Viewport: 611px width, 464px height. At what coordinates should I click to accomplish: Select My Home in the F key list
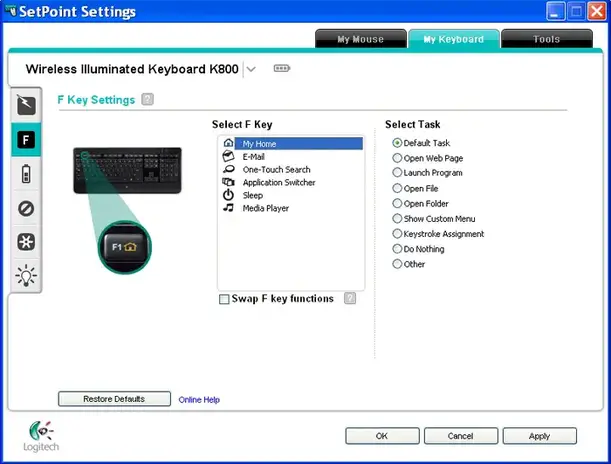[x=298, y=143]
